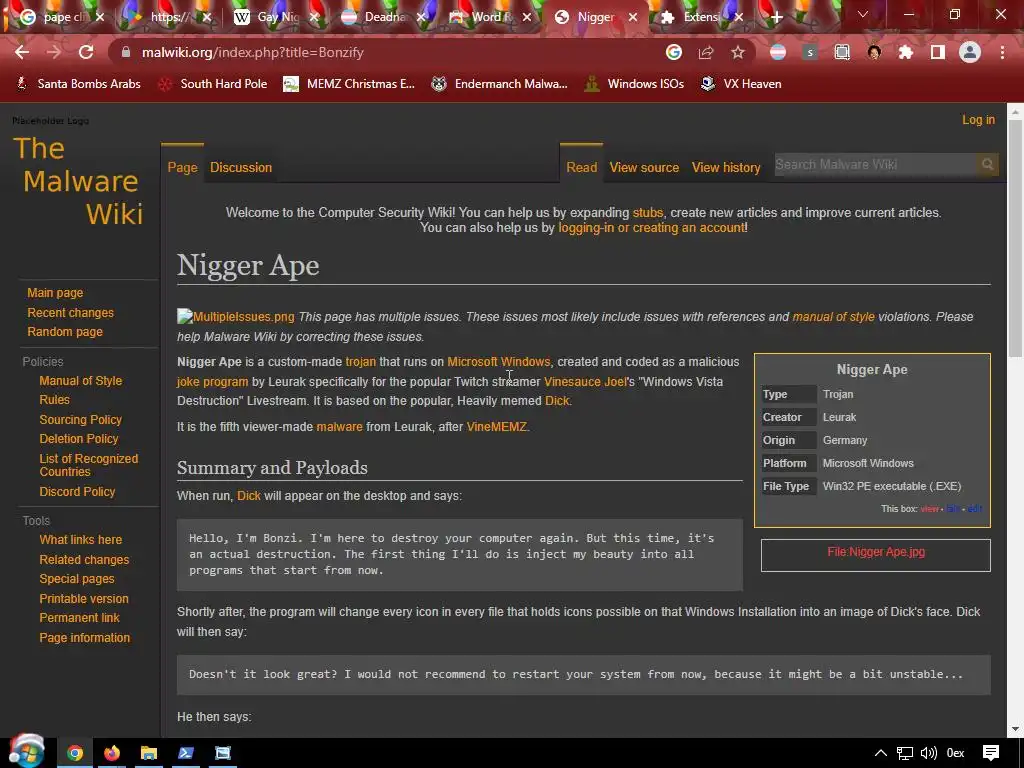Open the Windows ISOs bookmark
Viewport: 1024px width, 768px height.
point(634,84)
